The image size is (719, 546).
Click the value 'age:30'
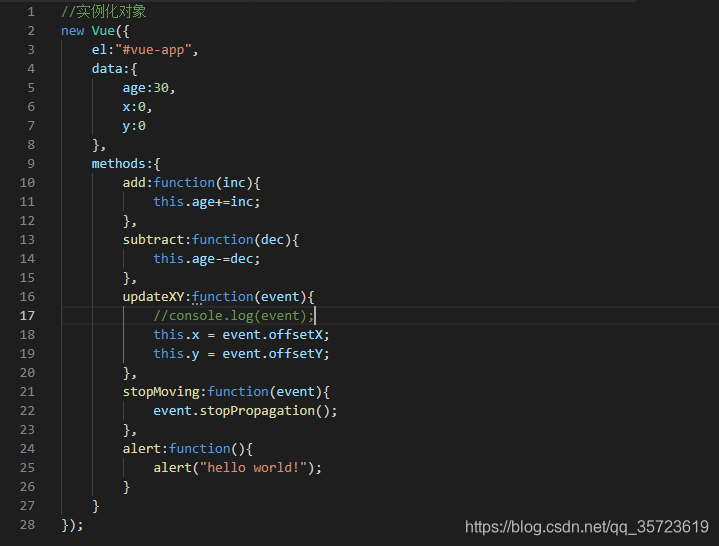click(145, 88)
